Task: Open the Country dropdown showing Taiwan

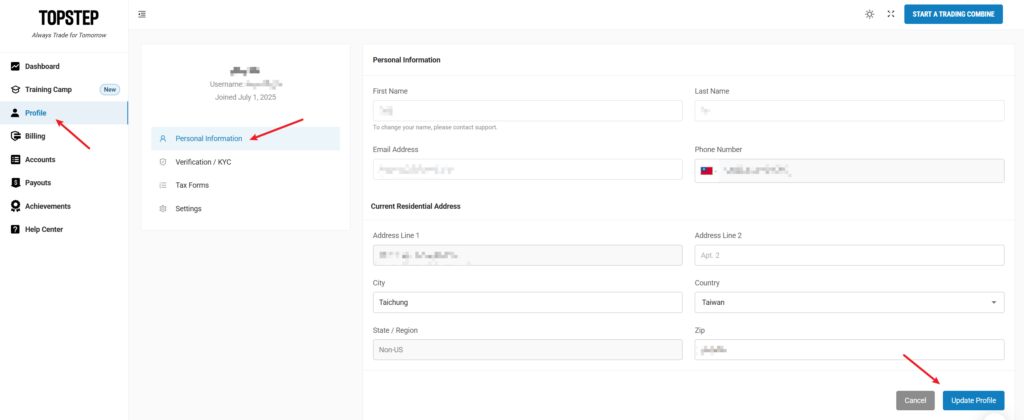Action: point(849,301)
